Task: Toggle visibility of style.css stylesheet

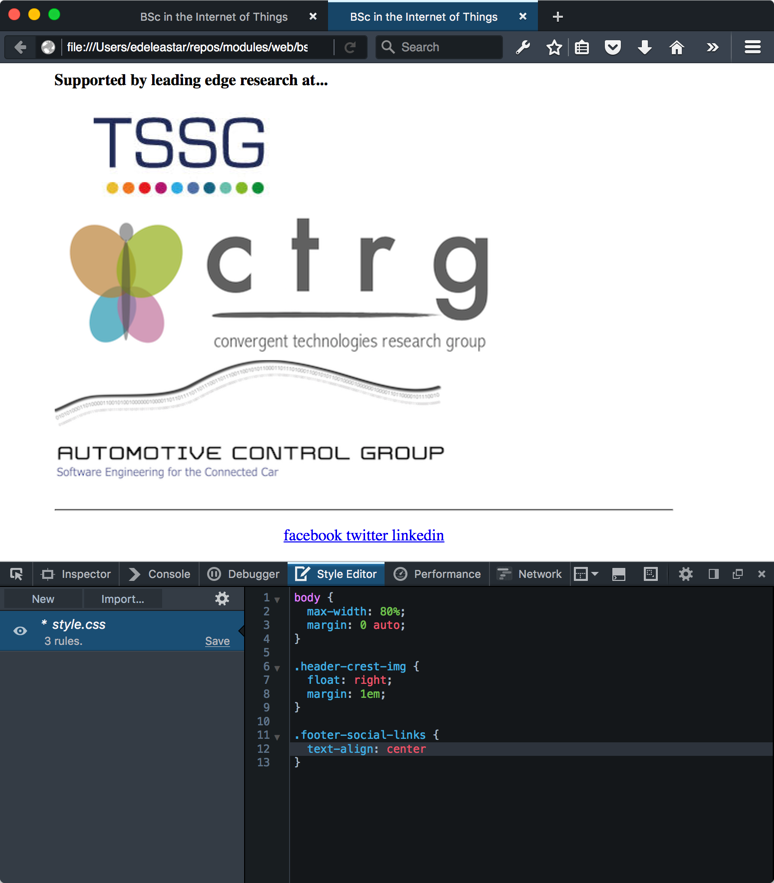Action: [x=20, y=631]
